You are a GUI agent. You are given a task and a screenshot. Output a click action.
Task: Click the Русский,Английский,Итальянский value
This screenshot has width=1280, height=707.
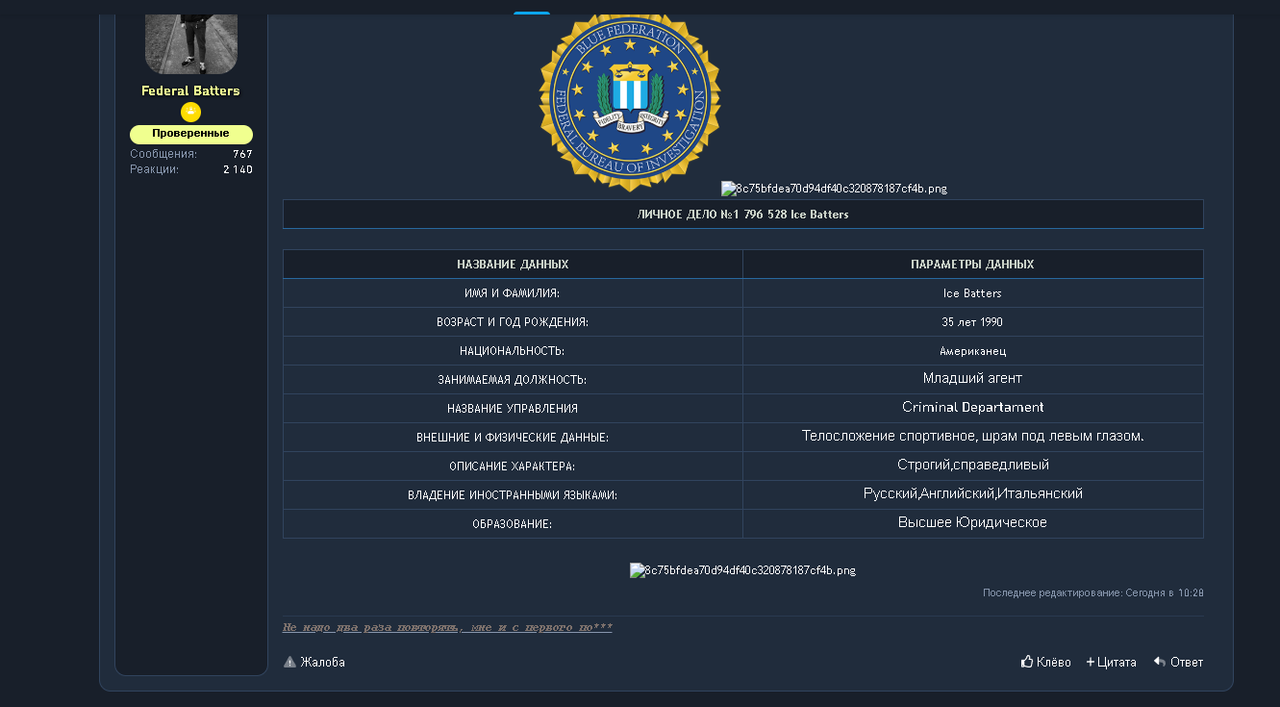973,494
